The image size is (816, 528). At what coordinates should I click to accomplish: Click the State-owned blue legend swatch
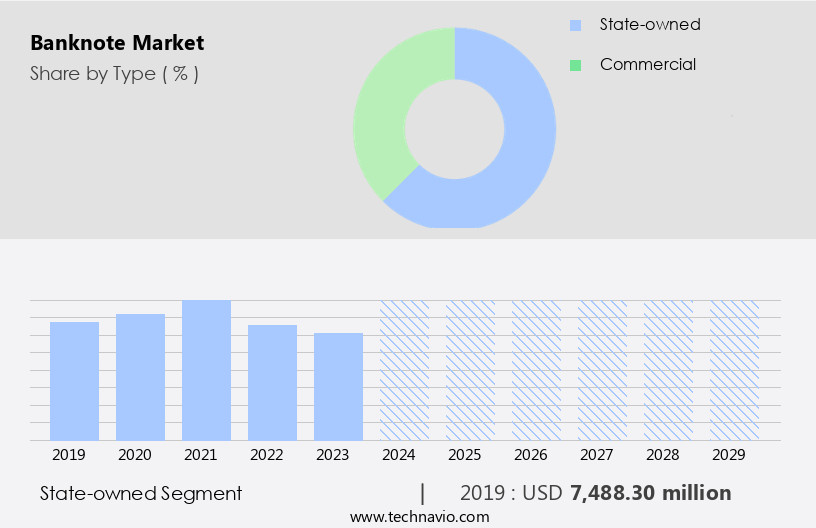(x=575, y=25)
